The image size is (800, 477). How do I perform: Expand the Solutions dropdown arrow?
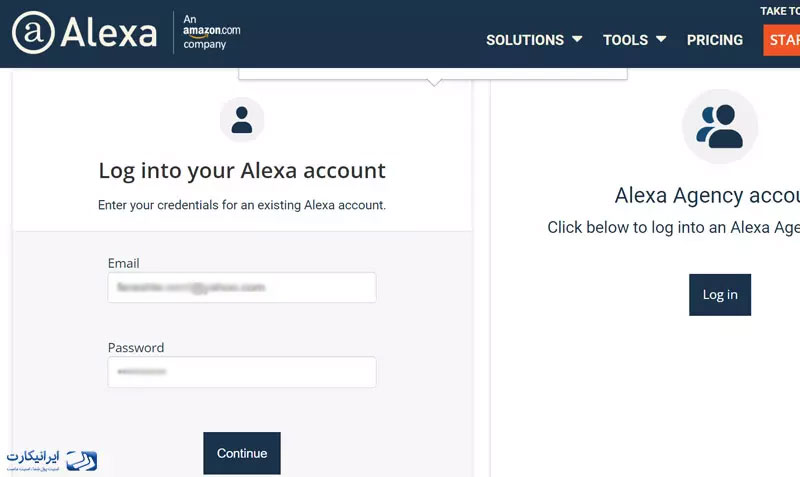pyautogui.click(x=577, y=39)
